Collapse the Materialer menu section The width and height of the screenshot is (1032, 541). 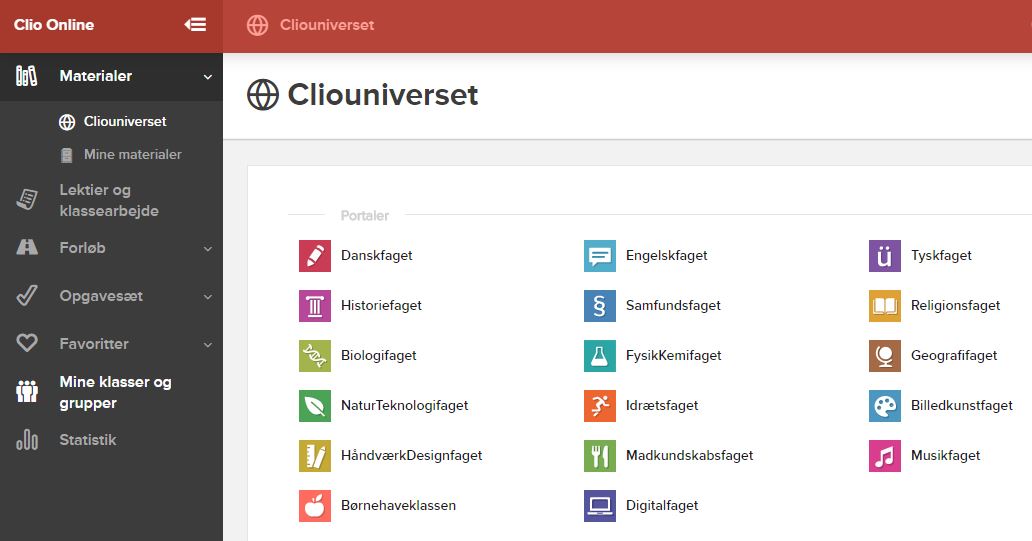pos(208,77)
